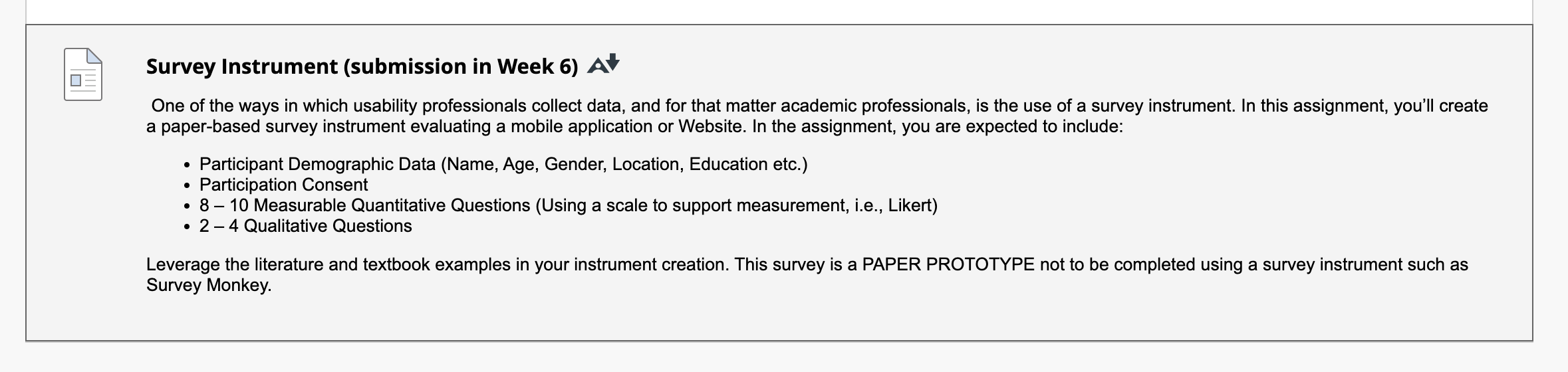Open Ally alternative formats download icon

pyautogui.click(x=604, y=64)
